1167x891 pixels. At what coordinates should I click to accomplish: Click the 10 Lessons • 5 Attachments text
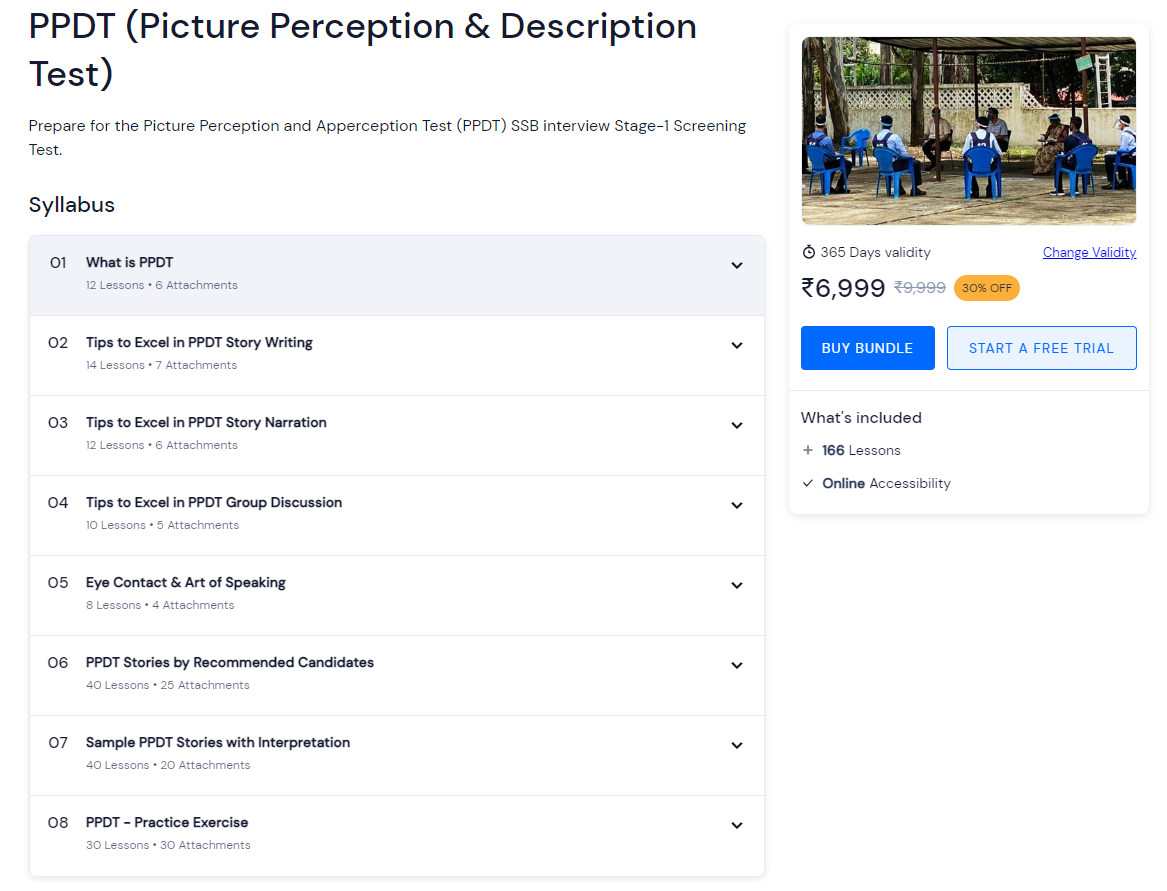point(162,526)
